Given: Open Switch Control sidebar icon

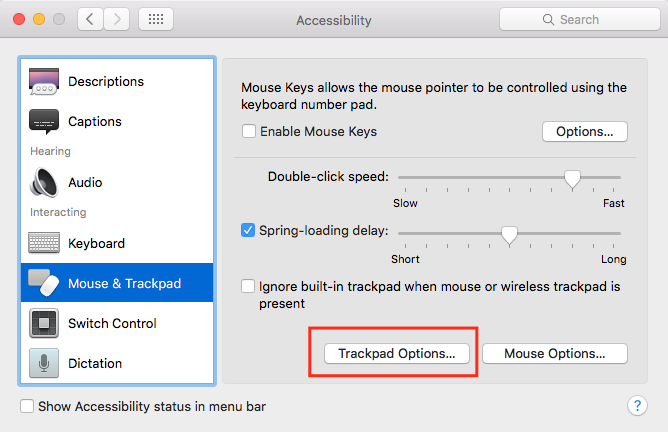Looking at the screenshot, I should tap(44, 323).
